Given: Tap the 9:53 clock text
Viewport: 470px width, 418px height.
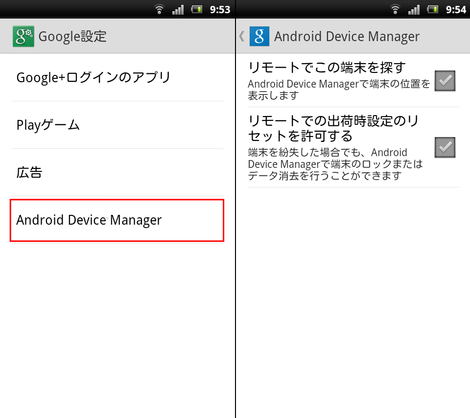Looking at the screenshot, I should tap(220, 9).
